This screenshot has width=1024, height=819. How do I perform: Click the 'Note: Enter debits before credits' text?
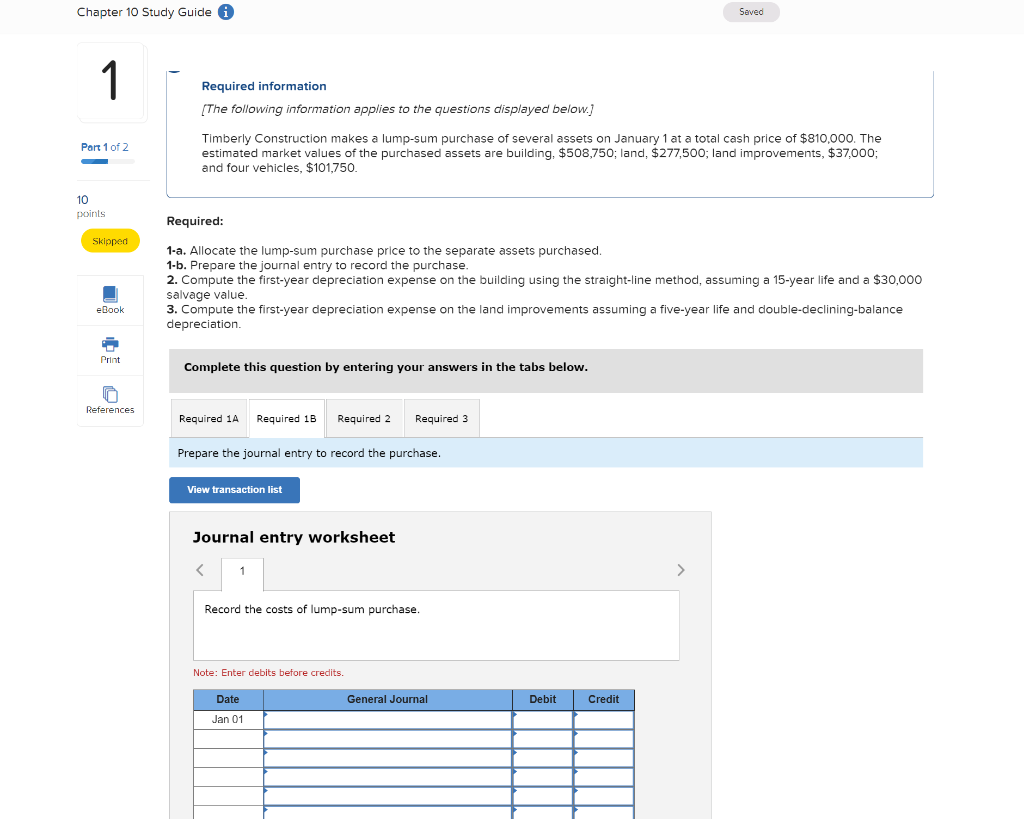click(268, 673)
